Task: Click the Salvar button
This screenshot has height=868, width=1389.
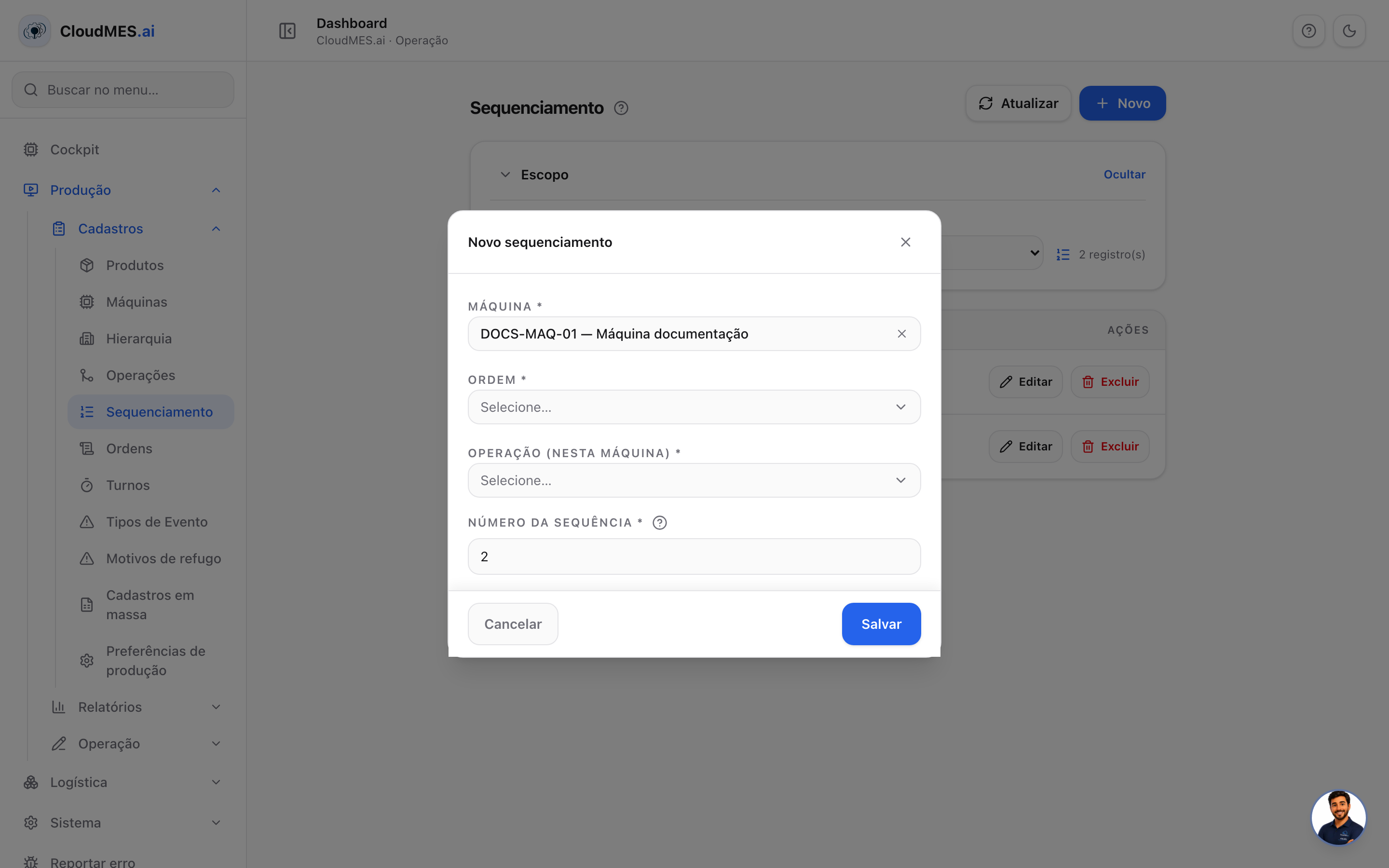Action: (x=881, y=624)
